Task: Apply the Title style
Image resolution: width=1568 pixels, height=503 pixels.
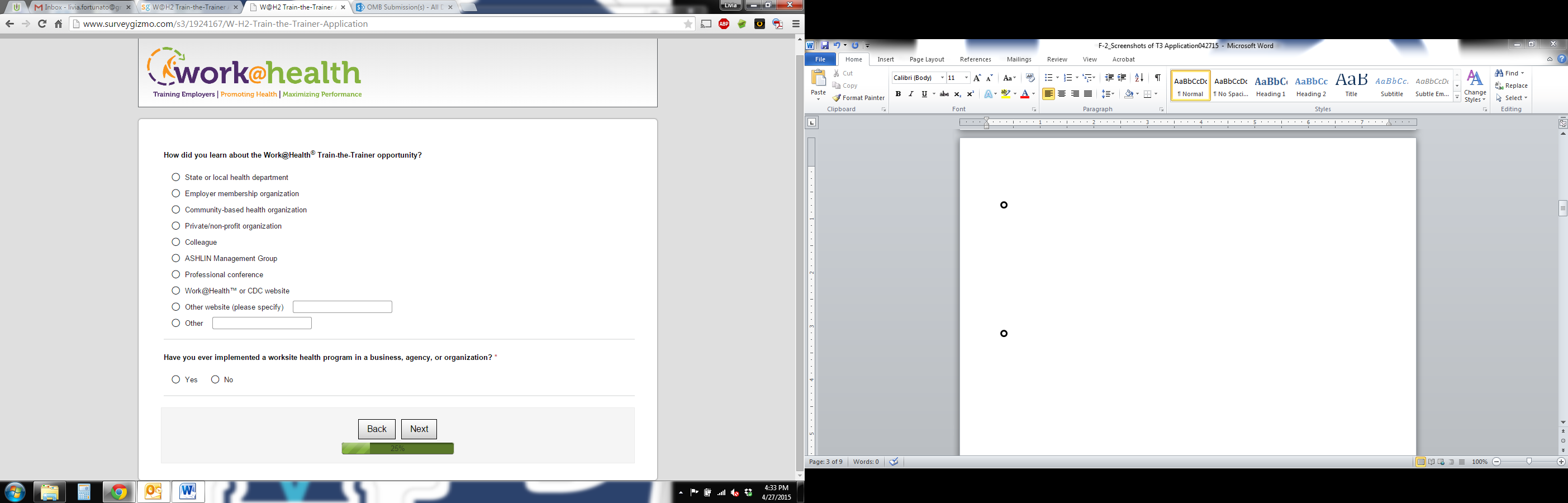Action: click(1351, 86)
